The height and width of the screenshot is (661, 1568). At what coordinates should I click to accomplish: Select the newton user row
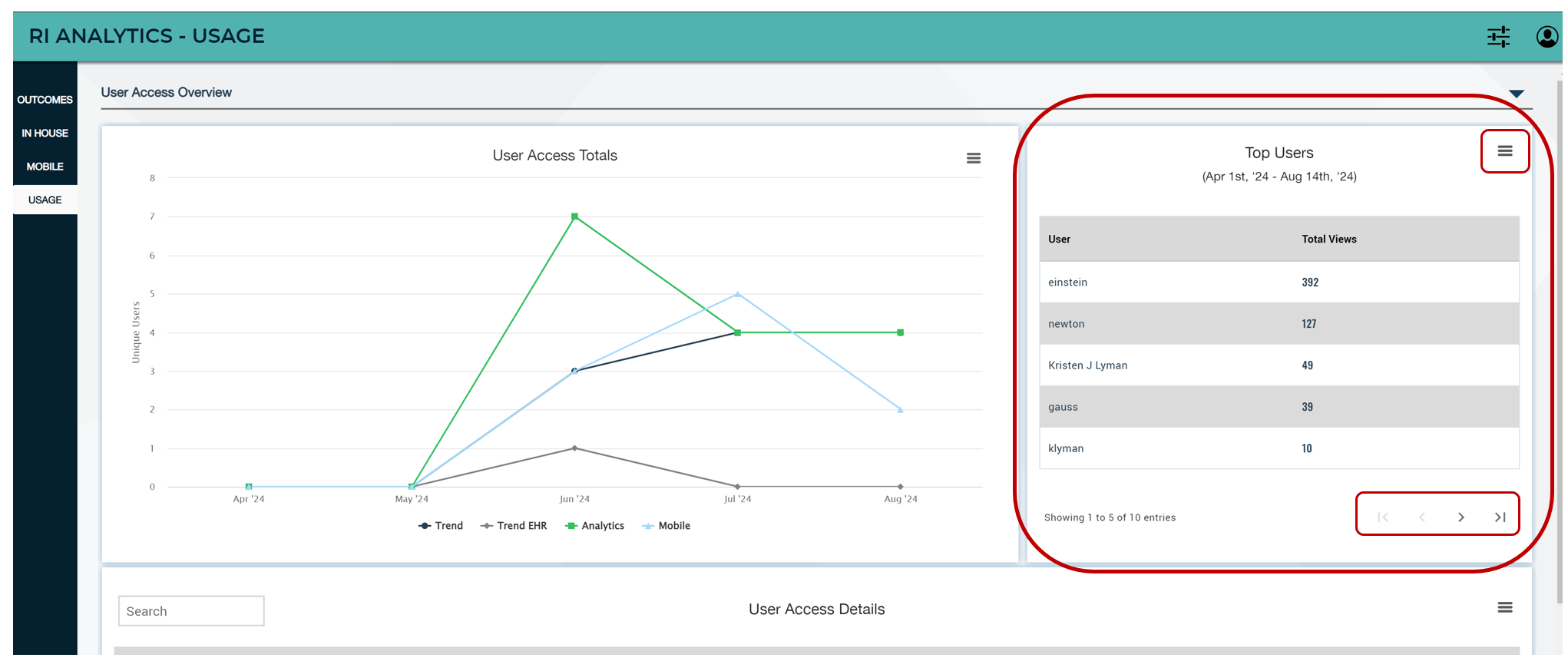pos(1279,324)
